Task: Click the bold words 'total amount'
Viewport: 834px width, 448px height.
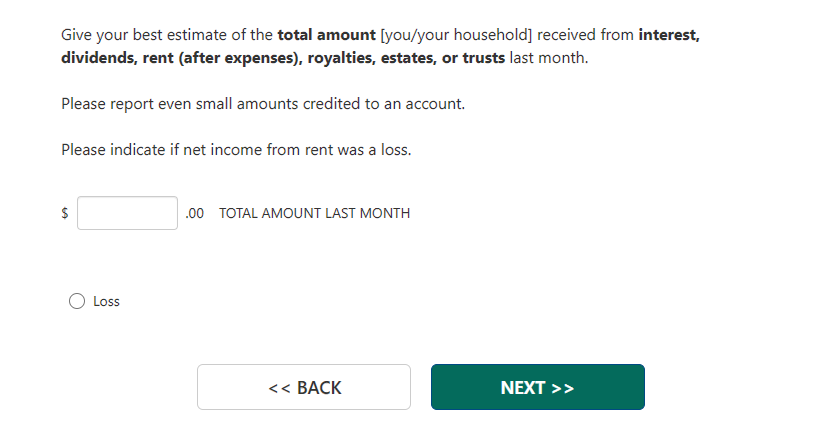Action: coord(326,35)
